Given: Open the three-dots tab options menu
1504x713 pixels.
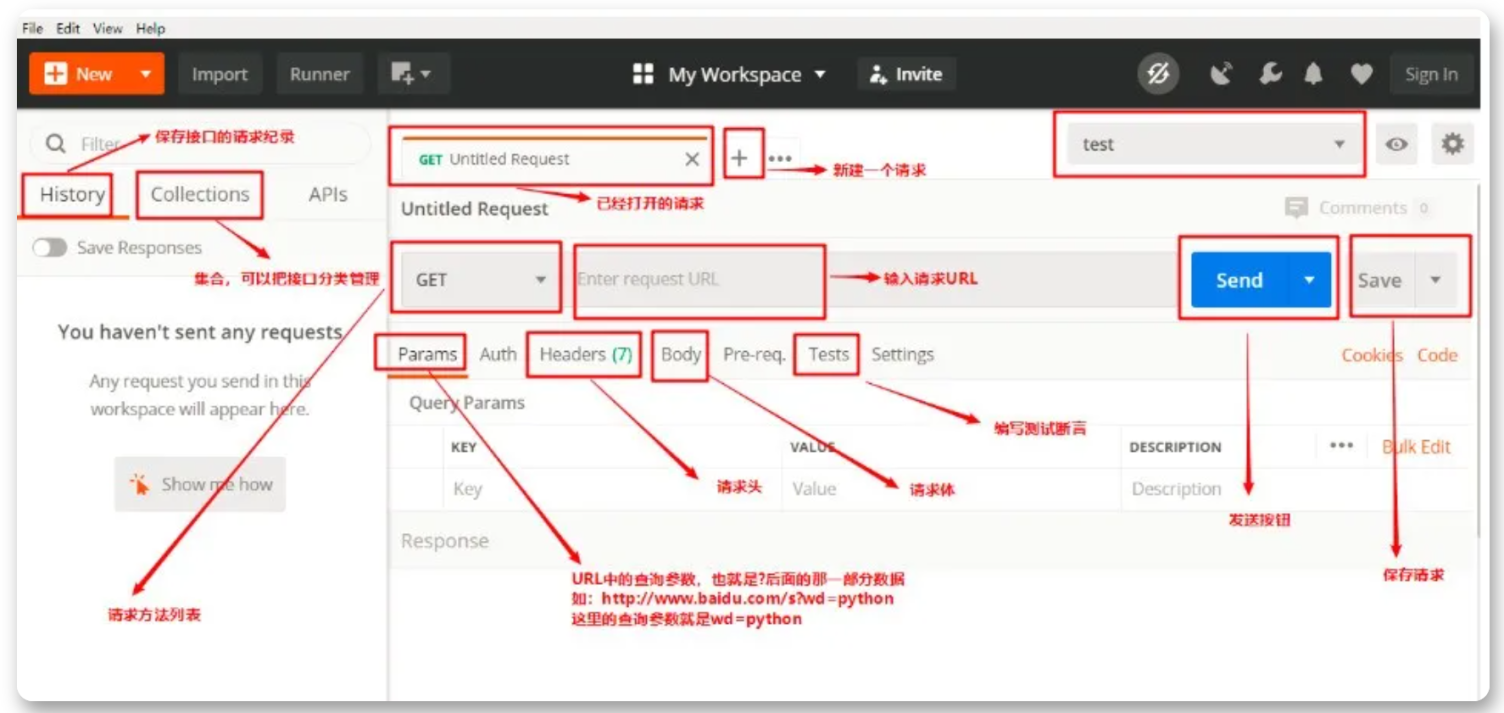Looking at the screenshot, I should tap(780, 158).
